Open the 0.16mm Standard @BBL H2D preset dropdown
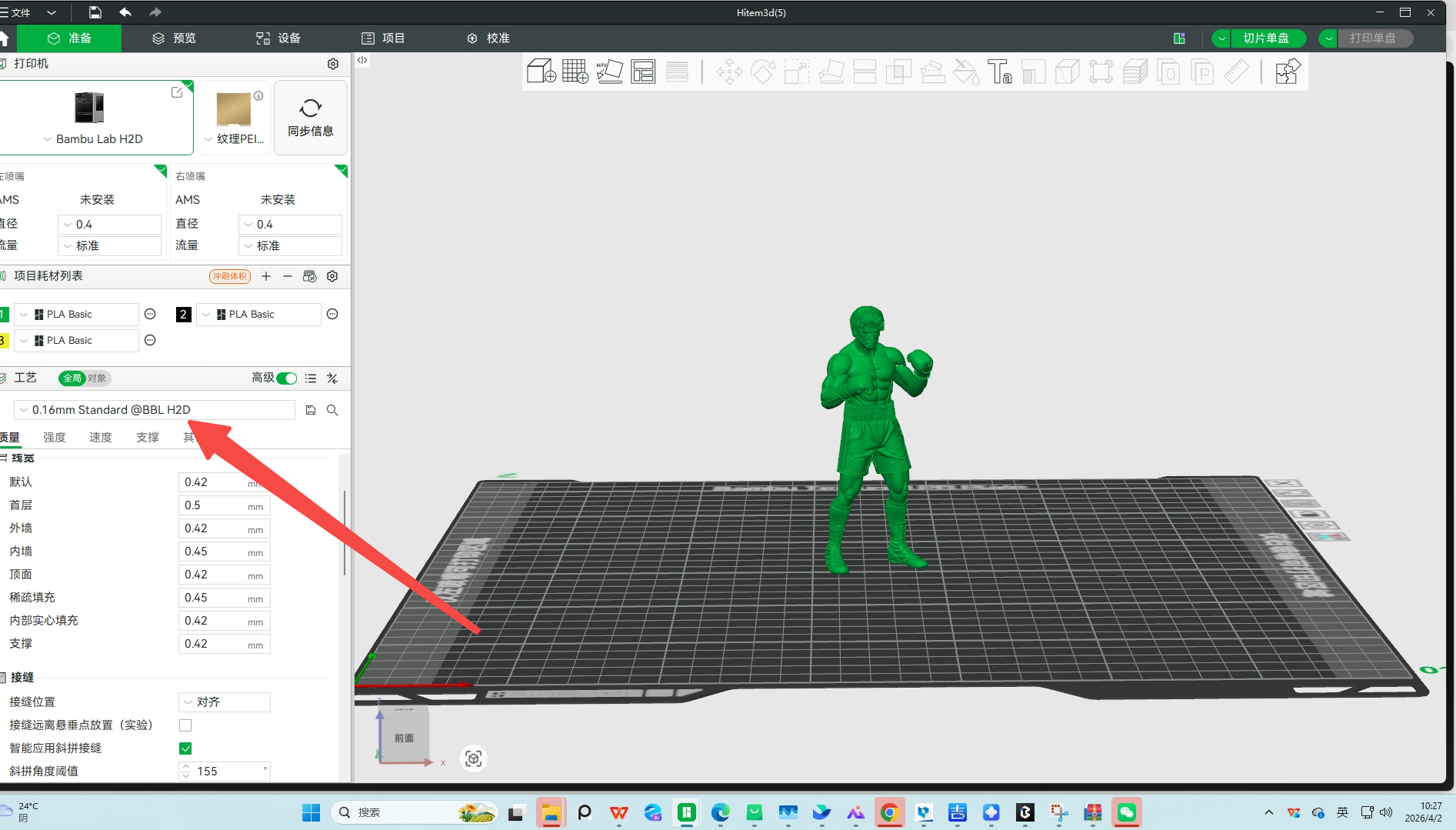Viewport: 1456px width, 830px height. (154, 410)
